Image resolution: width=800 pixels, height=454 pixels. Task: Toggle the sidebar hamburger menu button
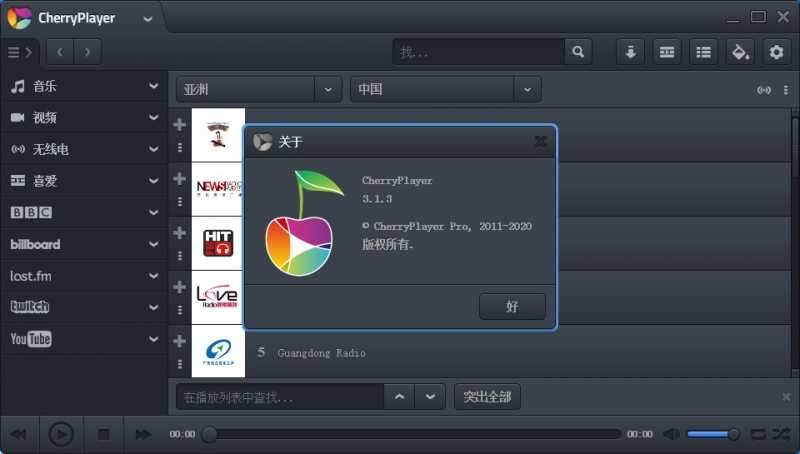click(20, 52)
